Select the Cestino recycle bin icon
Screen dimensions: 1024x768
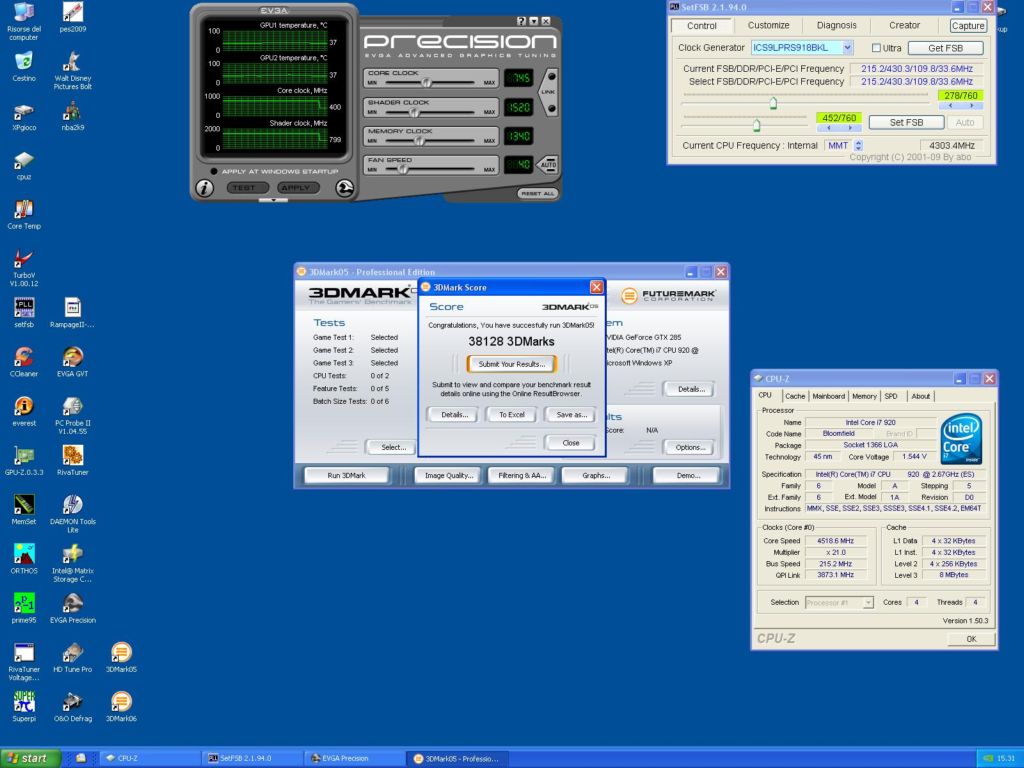(x=24, y=66)
